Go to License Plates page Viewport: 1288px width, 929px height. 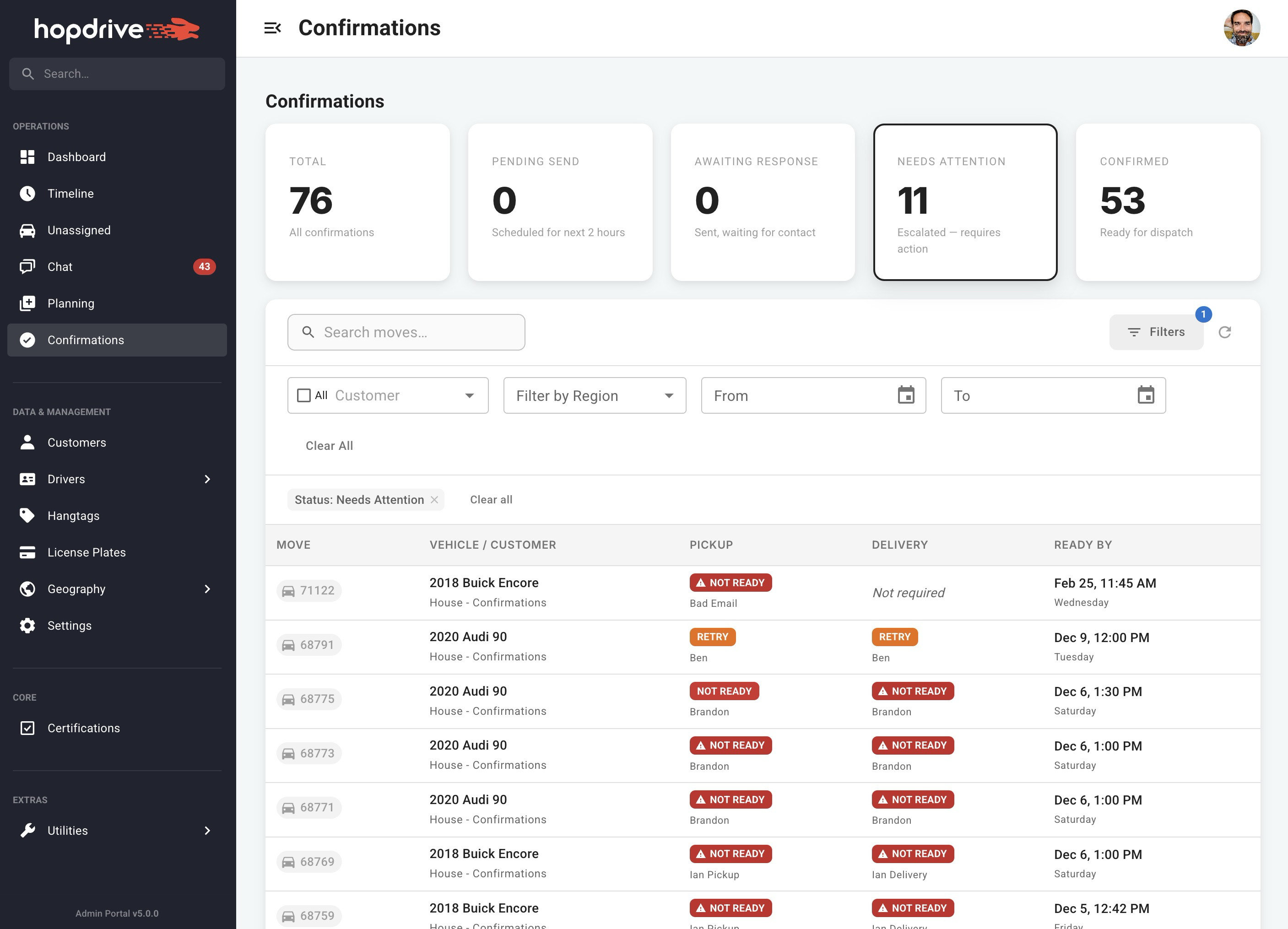pos(87,552)
